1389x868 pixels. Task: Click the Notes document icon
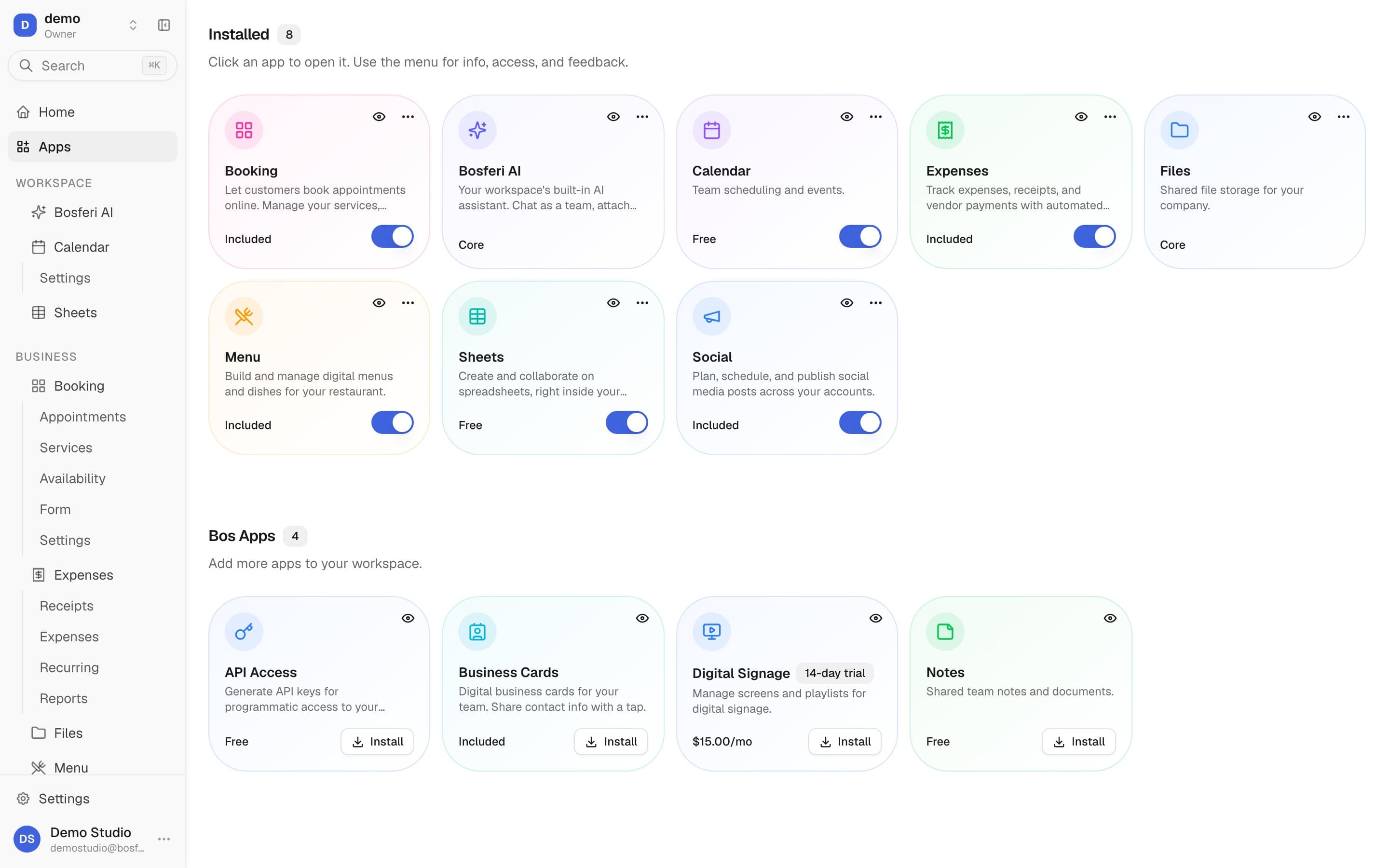(945, 632)
